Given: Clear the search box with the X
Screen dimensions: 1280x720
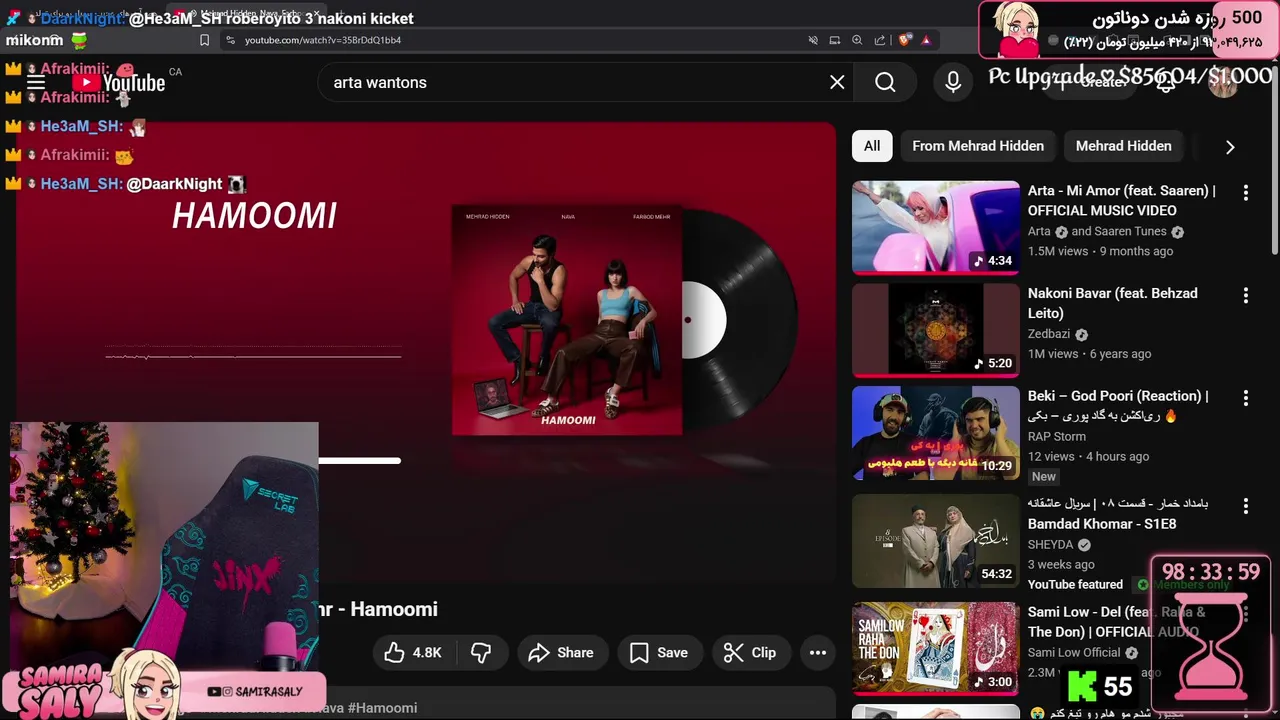Looking at the screenshot, I should pos(837,82).
